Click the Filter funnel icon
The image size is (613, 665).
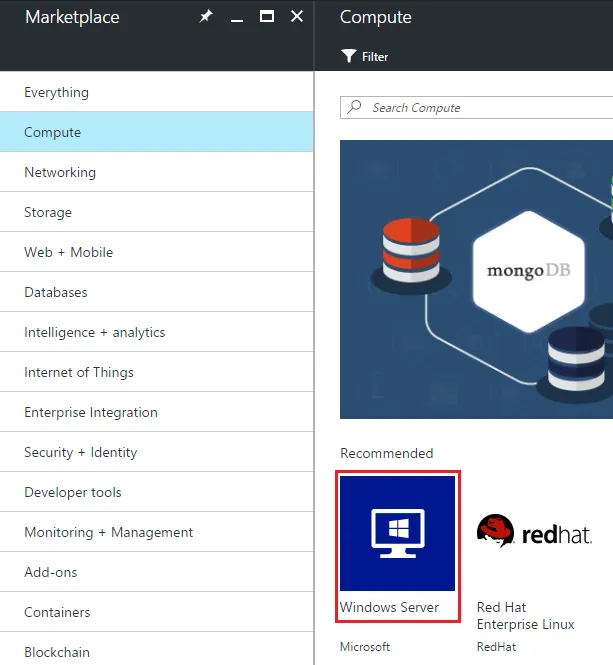tap(349, 56)
